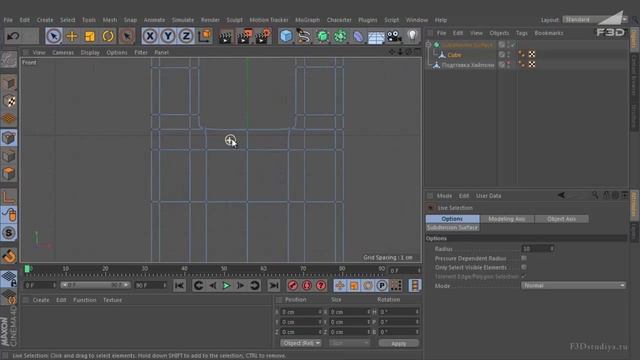Open Attribute Manager User Data menu
The height and width of the screenshot is (360, 640).
point(489,196)
